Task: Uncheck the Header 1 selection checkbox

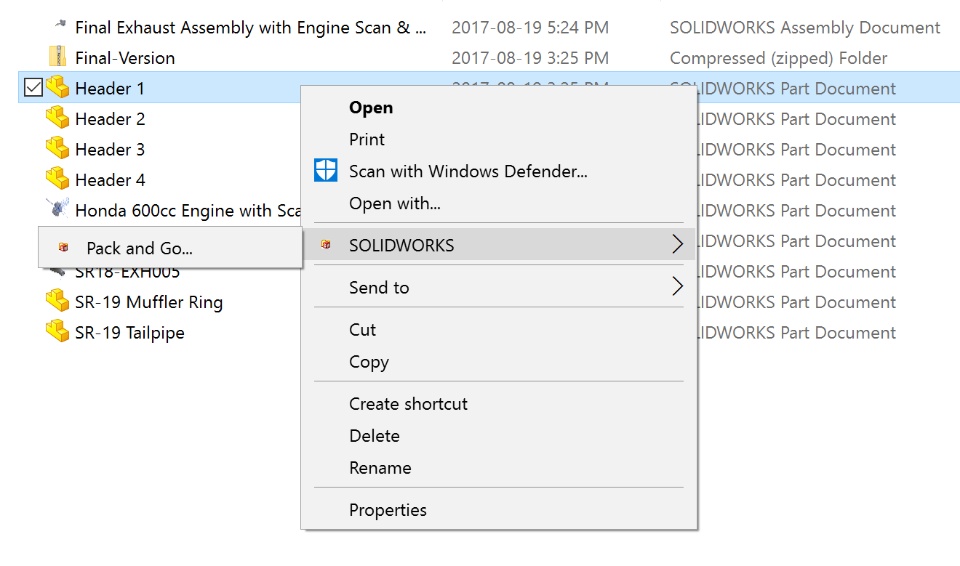Action: tap(33, 88)
